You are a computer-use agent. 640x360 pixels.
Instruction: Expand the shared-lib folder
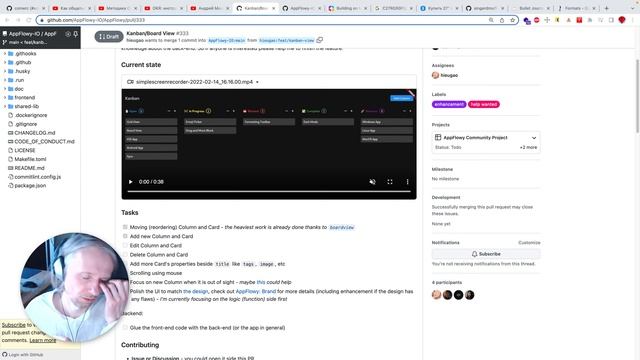[x=5, y=106]
